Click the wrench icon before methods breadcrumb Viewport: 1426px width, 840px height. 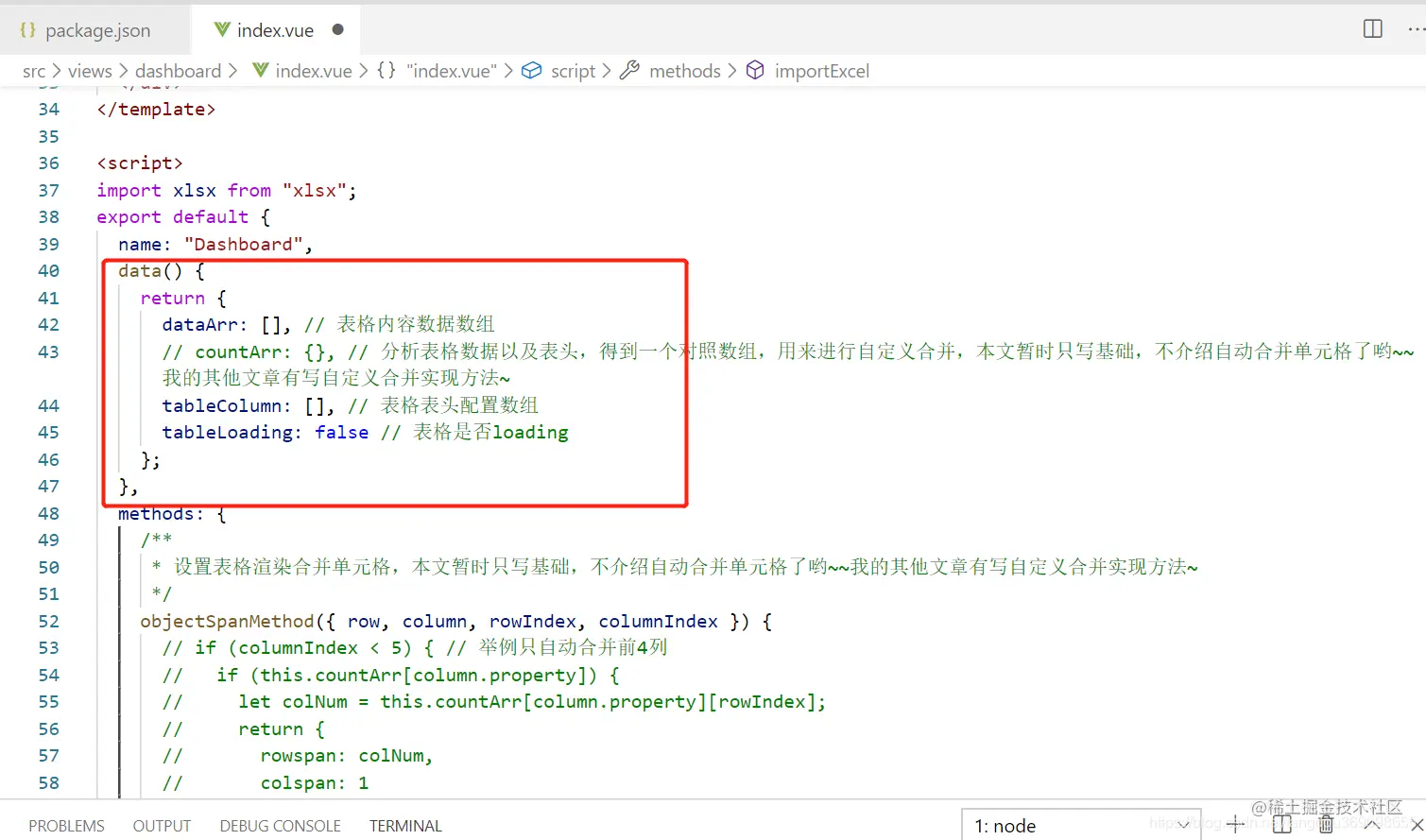629,70
